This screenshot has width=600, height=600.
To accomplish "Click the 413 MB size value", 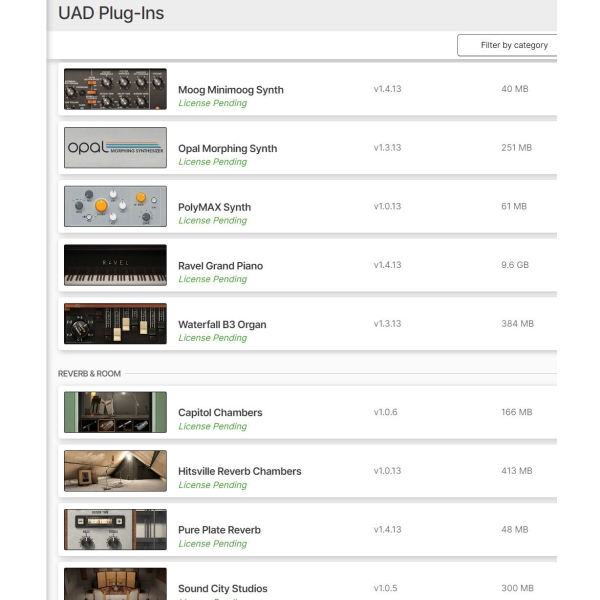I will [517, 471].
